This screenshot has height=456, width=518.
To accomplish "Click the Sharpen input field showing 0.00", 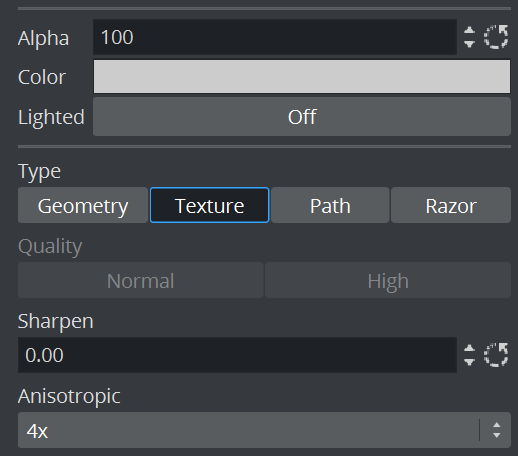I will coord(237,355).
